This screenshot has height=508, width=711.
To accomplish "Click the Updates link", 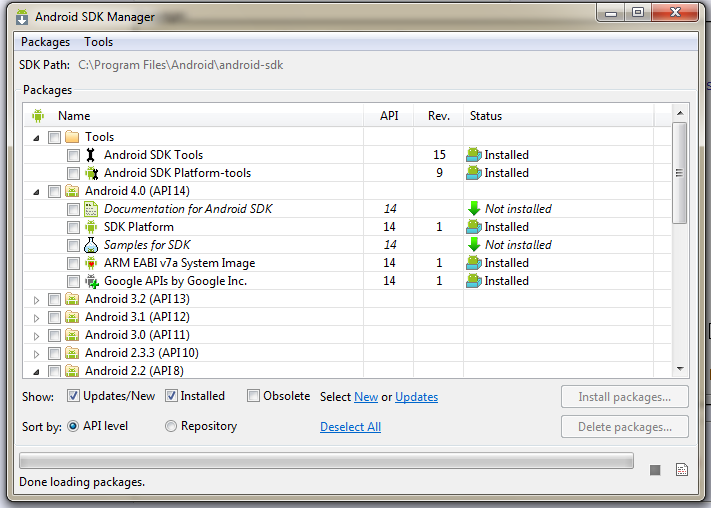I will (x=416, y=397).
